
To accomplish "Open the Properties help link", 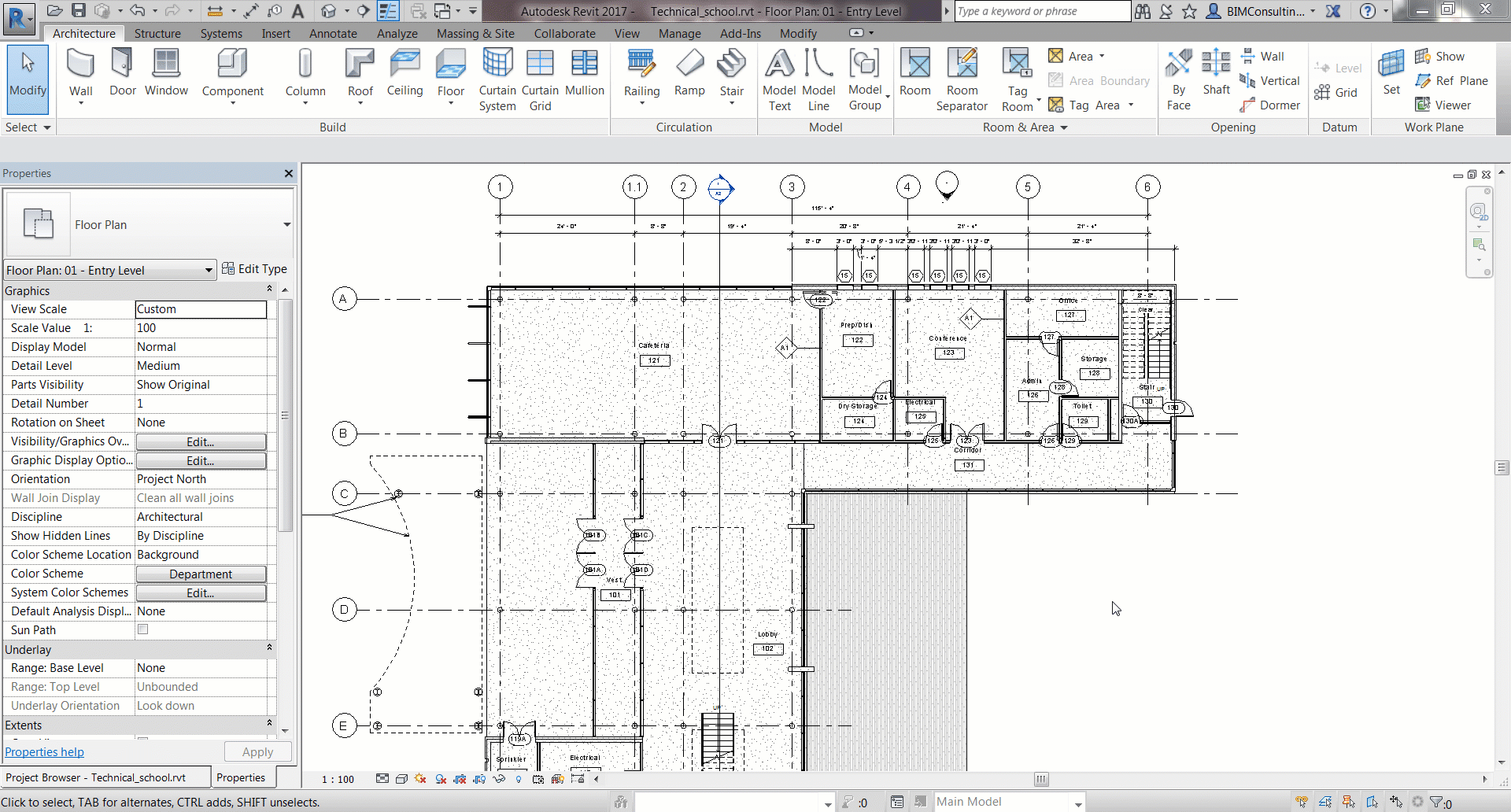I will (x=44, y=751).
